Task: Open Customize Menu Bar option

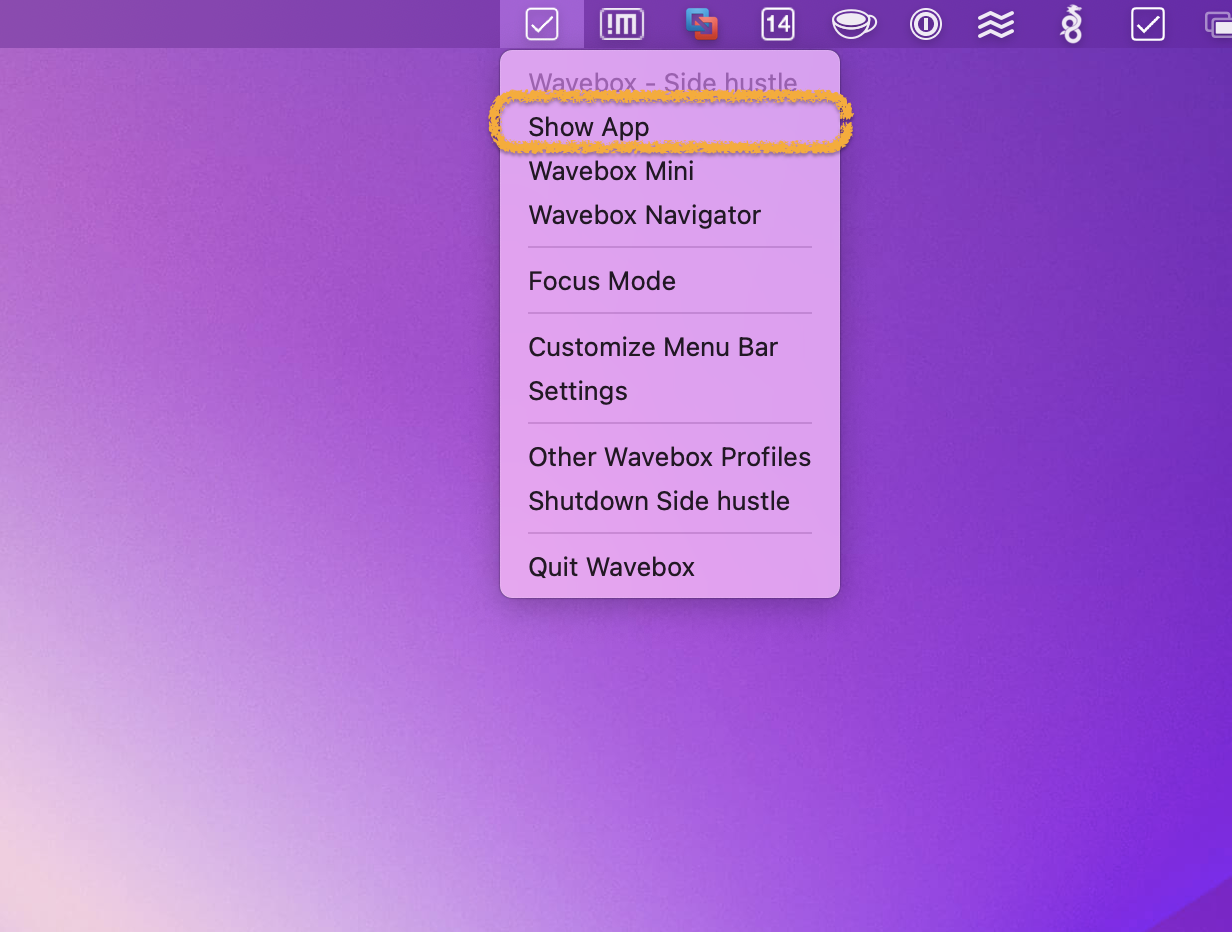Action: click(669, 347)
